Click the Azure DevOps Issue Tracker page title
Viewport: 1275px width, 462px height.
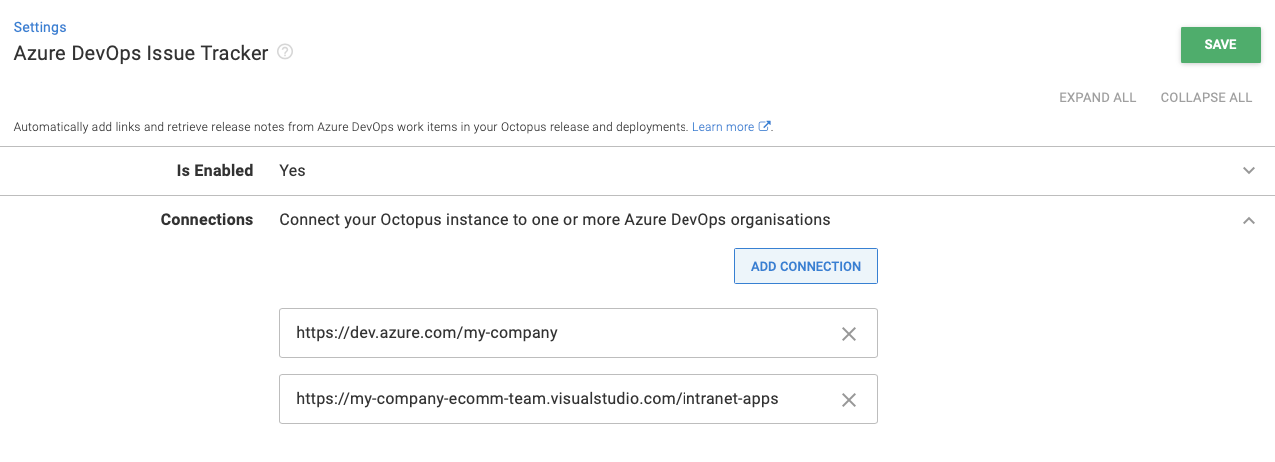pyautogui.click(x=141, y=54)
